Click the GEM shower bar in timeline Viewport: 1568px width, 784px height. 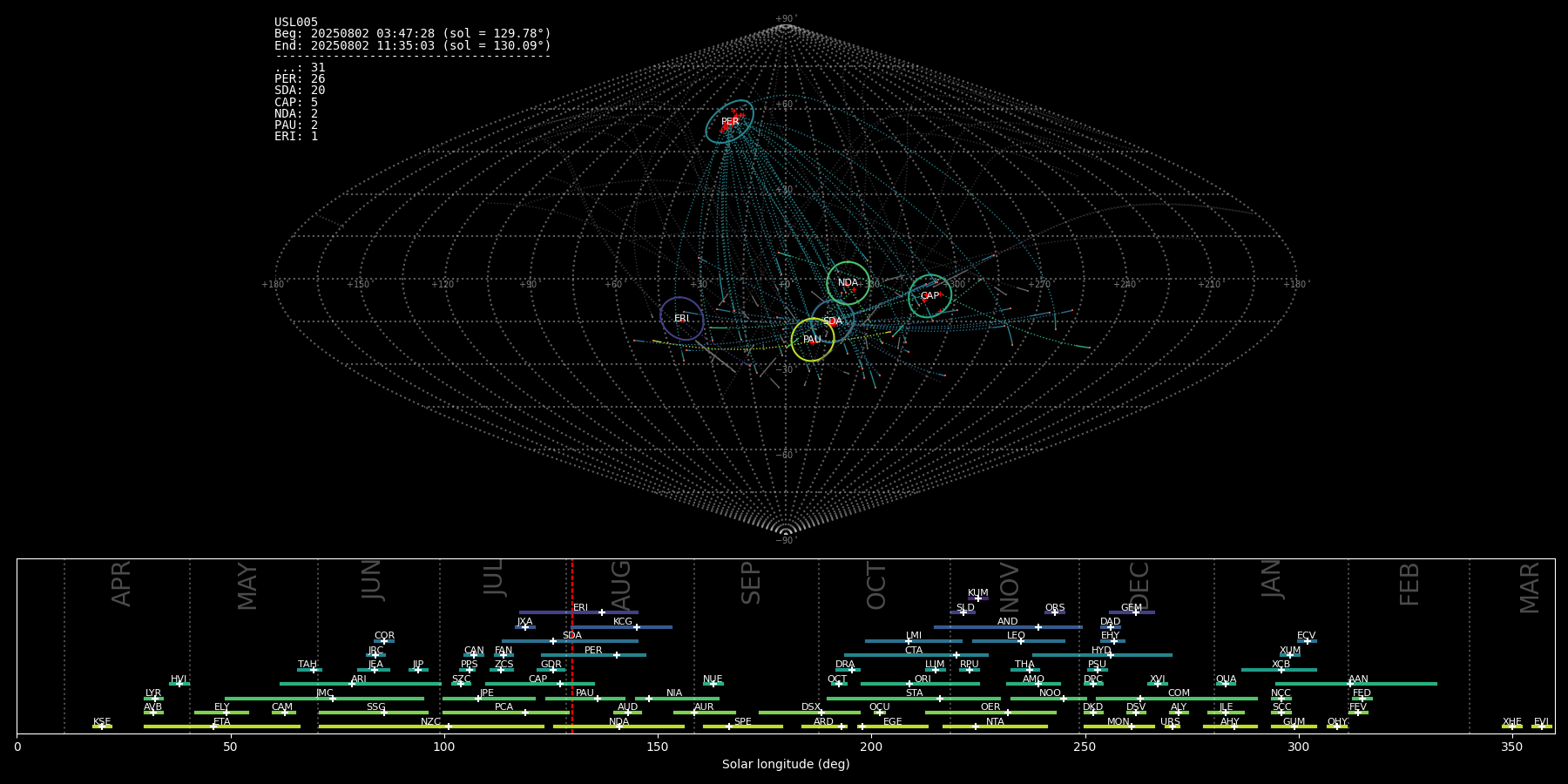tap(1132, 612)
